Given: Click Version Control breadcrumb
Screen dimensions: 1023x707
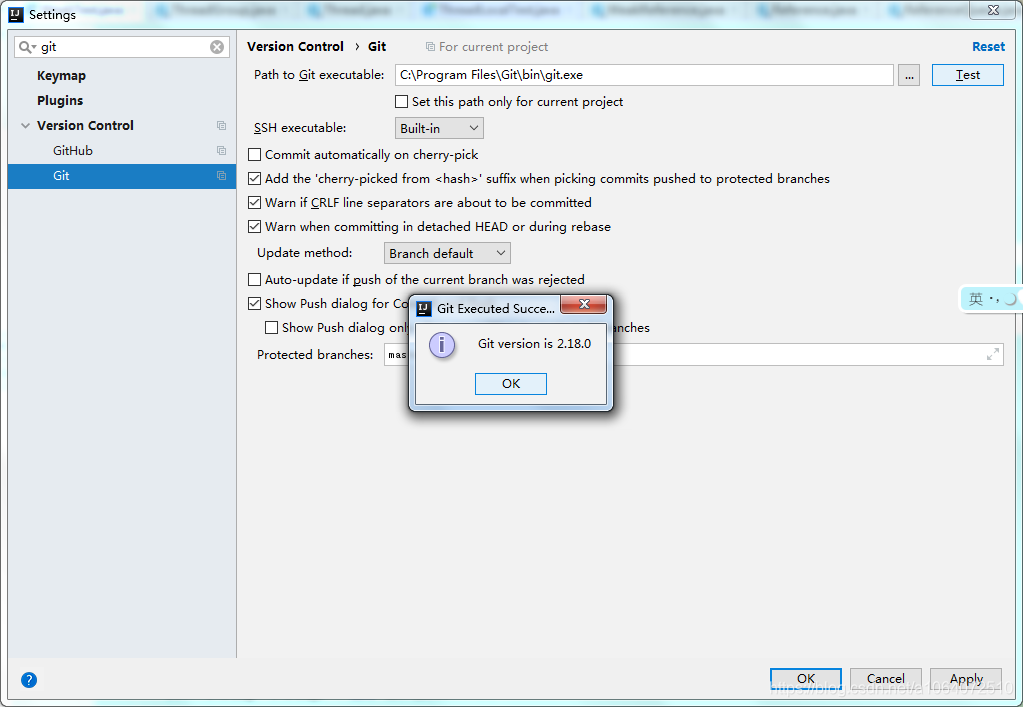Looking at the screenshot, I should (x=295, y=46).
